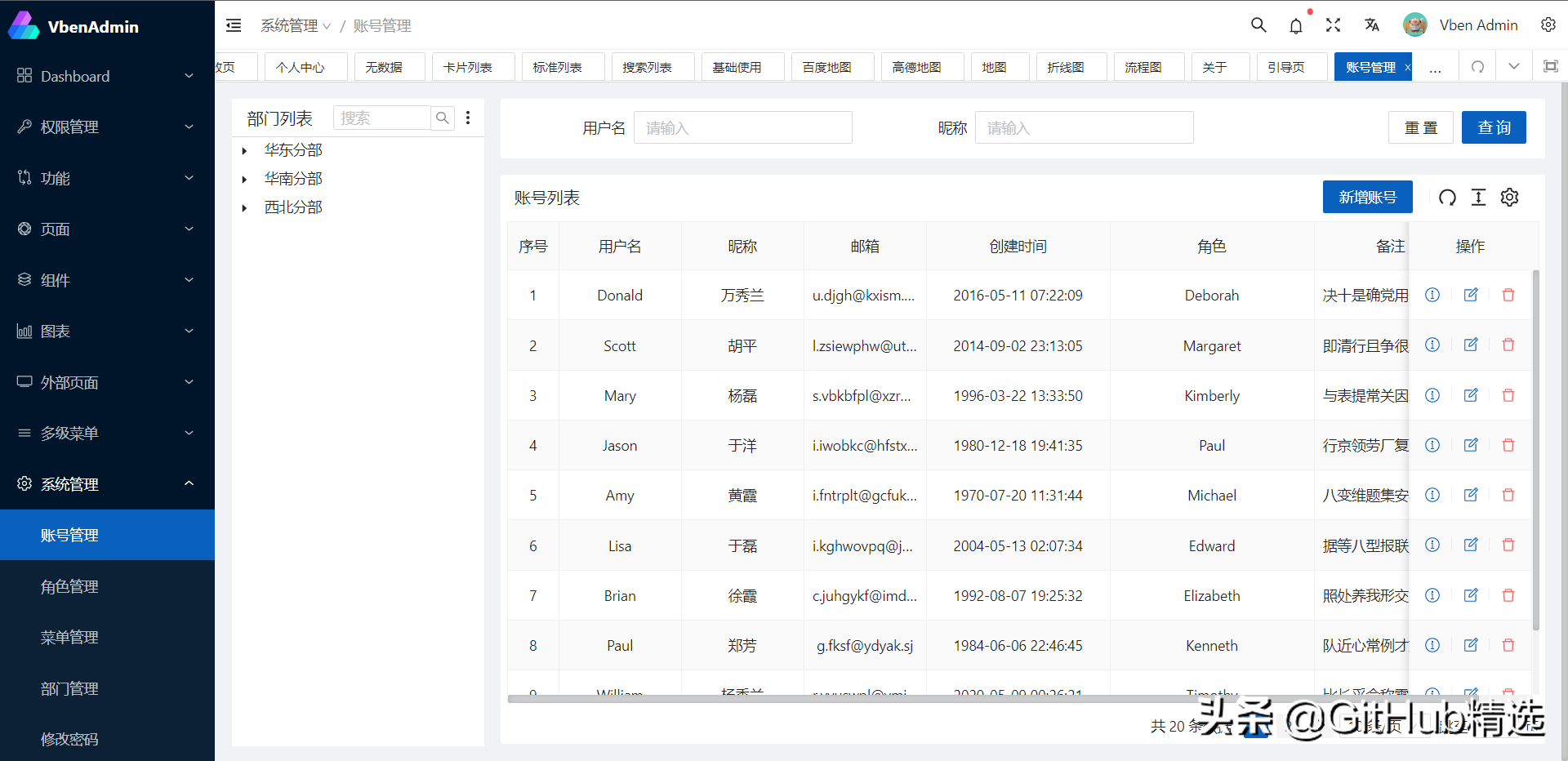Open the global search magnifier icon
Image resolution: width=1568 pixels, height=761 pixels.
1258,25
